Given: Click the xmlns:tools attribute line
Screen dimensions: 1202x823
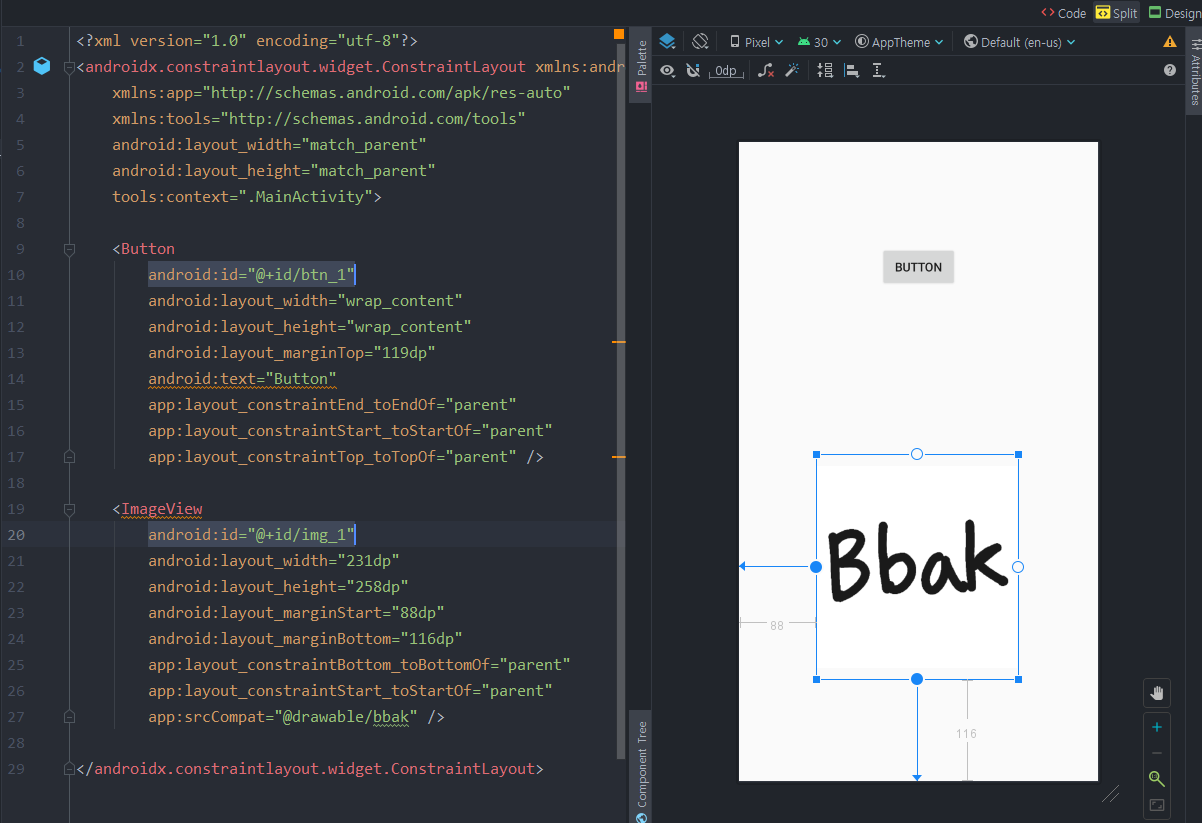Looking at the screenshot, I should pyautogui.click(x=319, y=119).
